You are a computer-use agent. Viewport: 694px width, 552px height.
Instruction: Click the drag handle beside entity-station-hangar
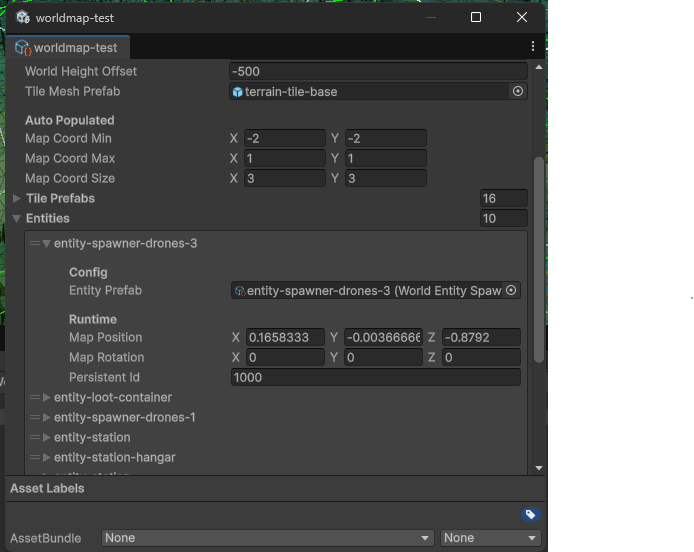(x=34, y=457)
